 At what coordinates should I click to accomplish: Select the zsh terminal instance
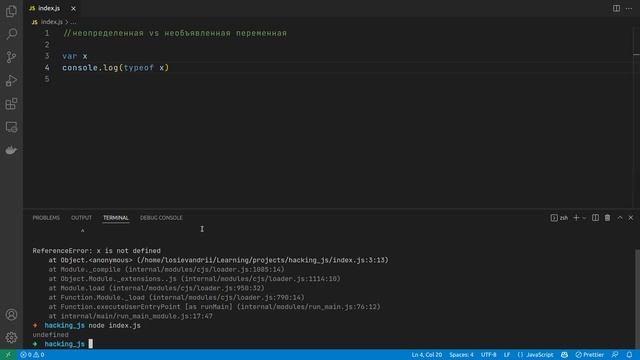tap(559, 218)
